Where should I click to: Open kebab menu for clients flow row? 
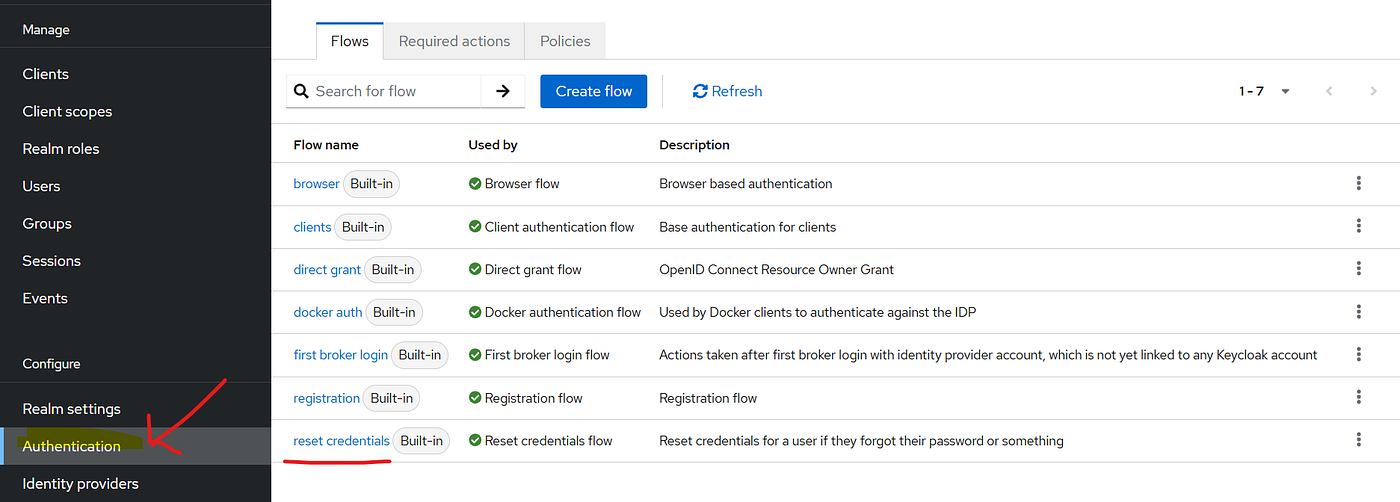coord(1358,226)
